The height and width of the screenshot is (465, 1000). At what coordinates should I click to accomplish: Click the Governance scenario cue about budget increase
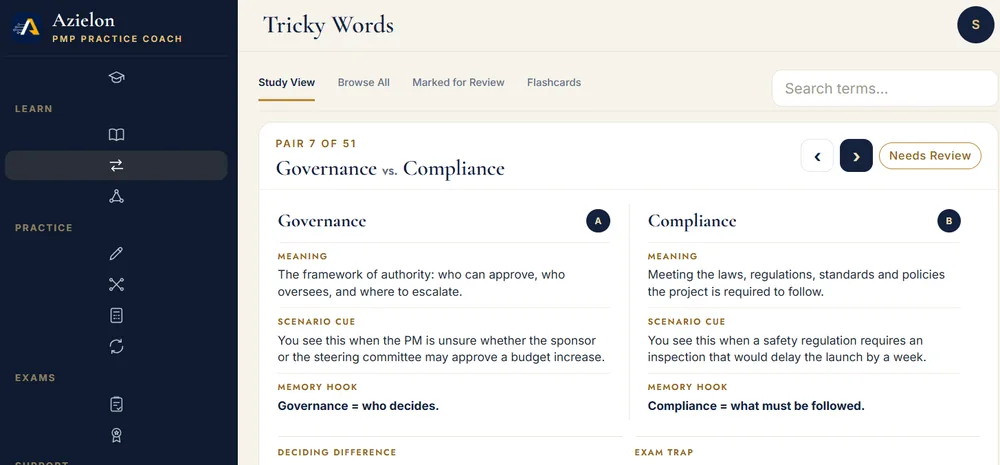coord(441,349)
